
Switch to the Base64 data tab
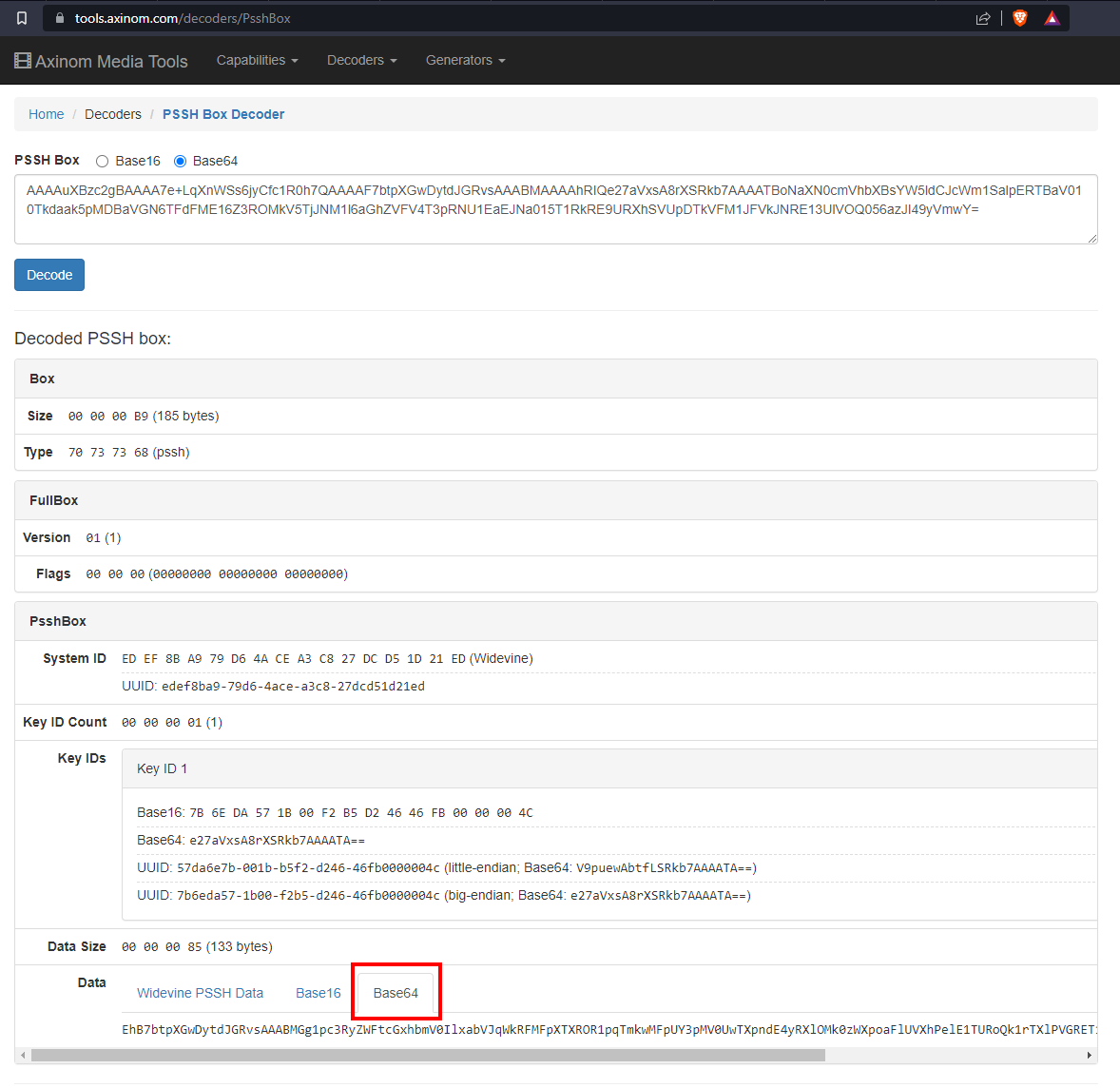pyautogui.click(x=396, y=993)
